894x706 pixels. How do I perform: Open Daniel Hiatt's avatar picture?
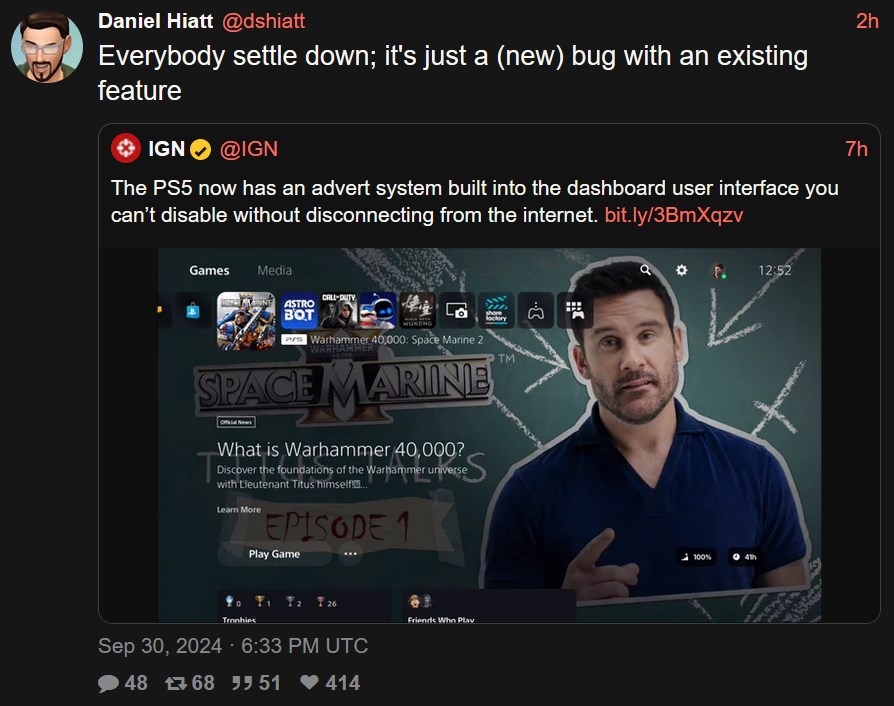[47, 47]
